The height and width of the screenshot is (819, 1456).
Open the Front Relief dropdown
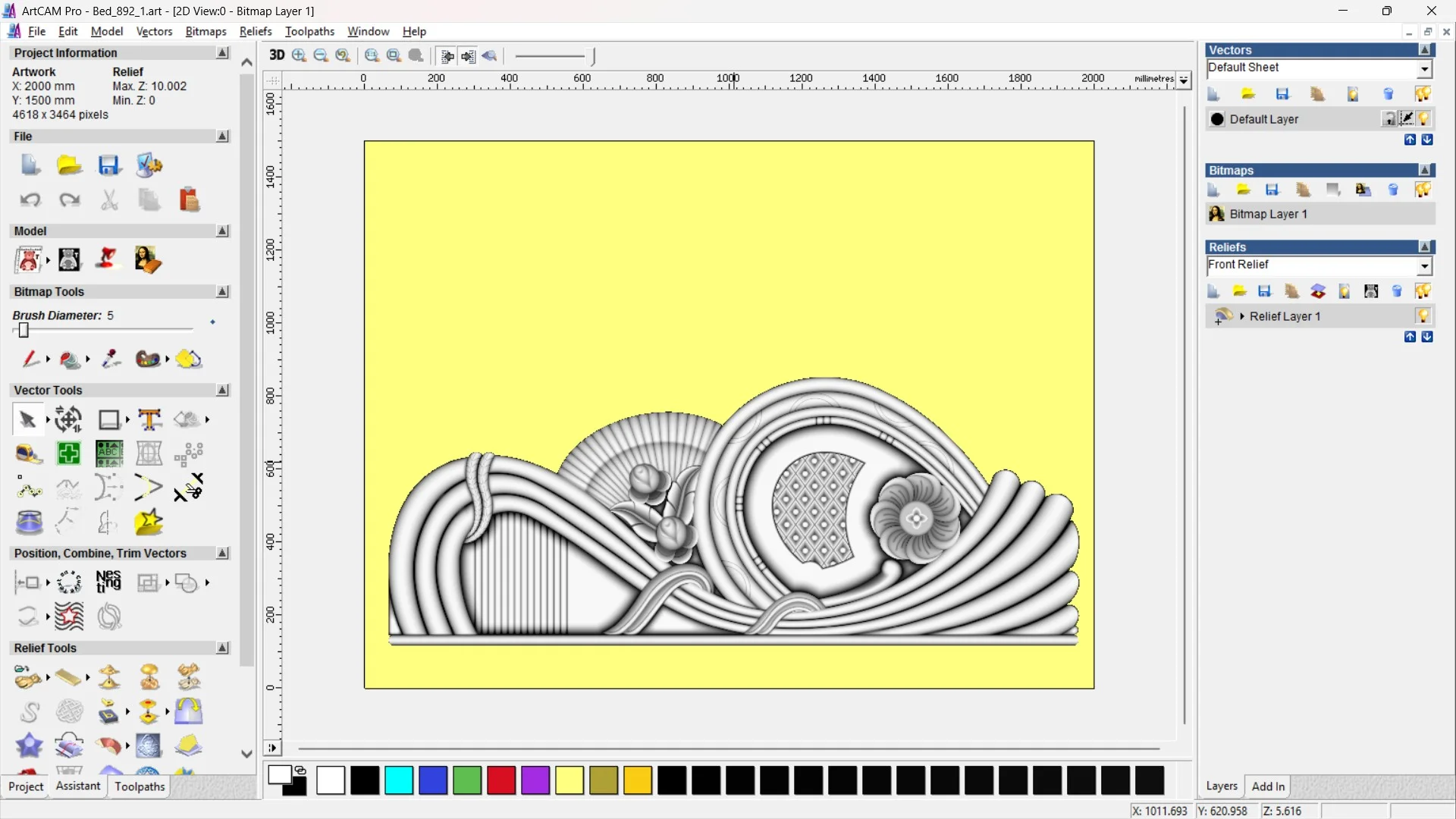pyautogui.click(x=1424, y=265)
